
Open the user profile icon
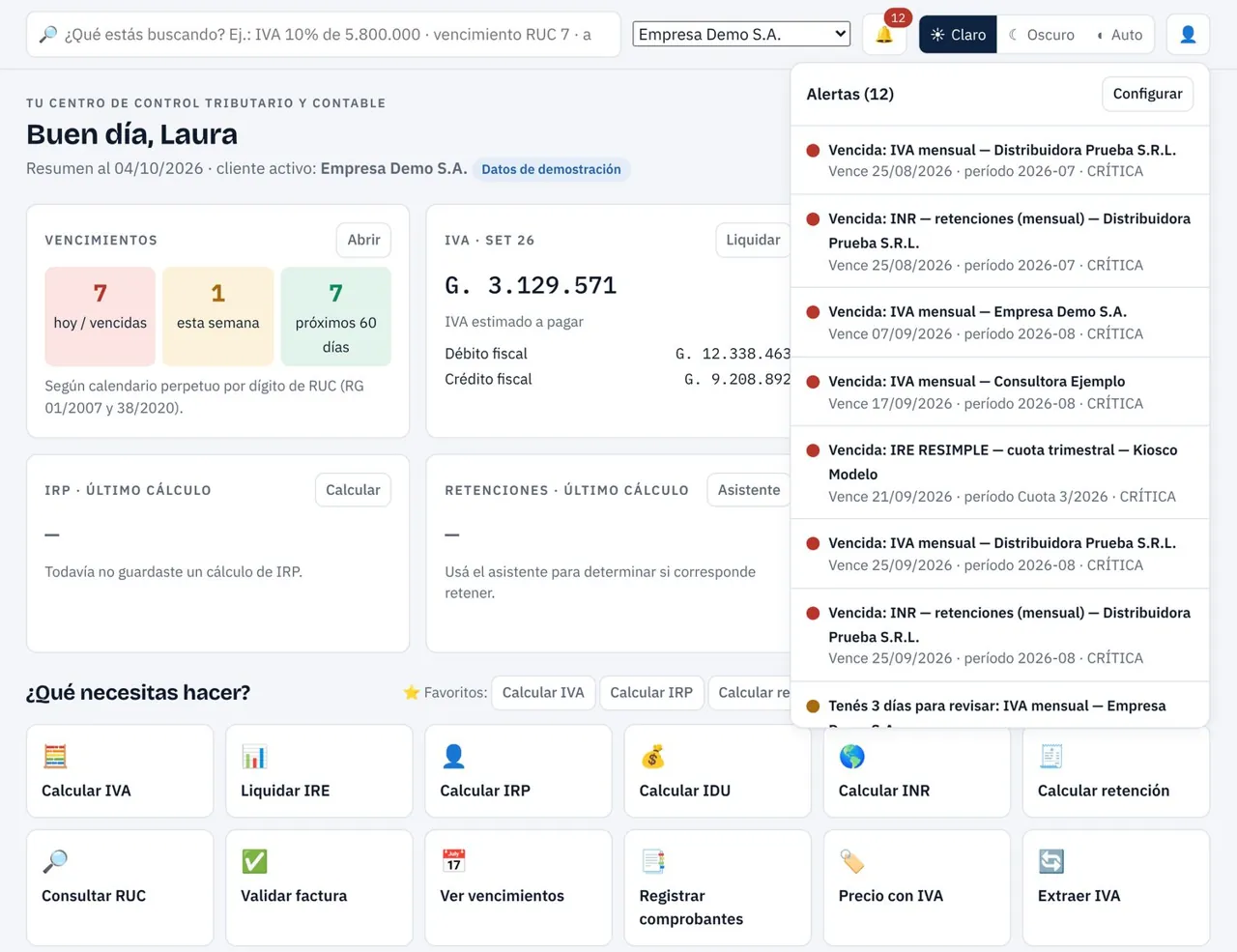(1188, 35)
